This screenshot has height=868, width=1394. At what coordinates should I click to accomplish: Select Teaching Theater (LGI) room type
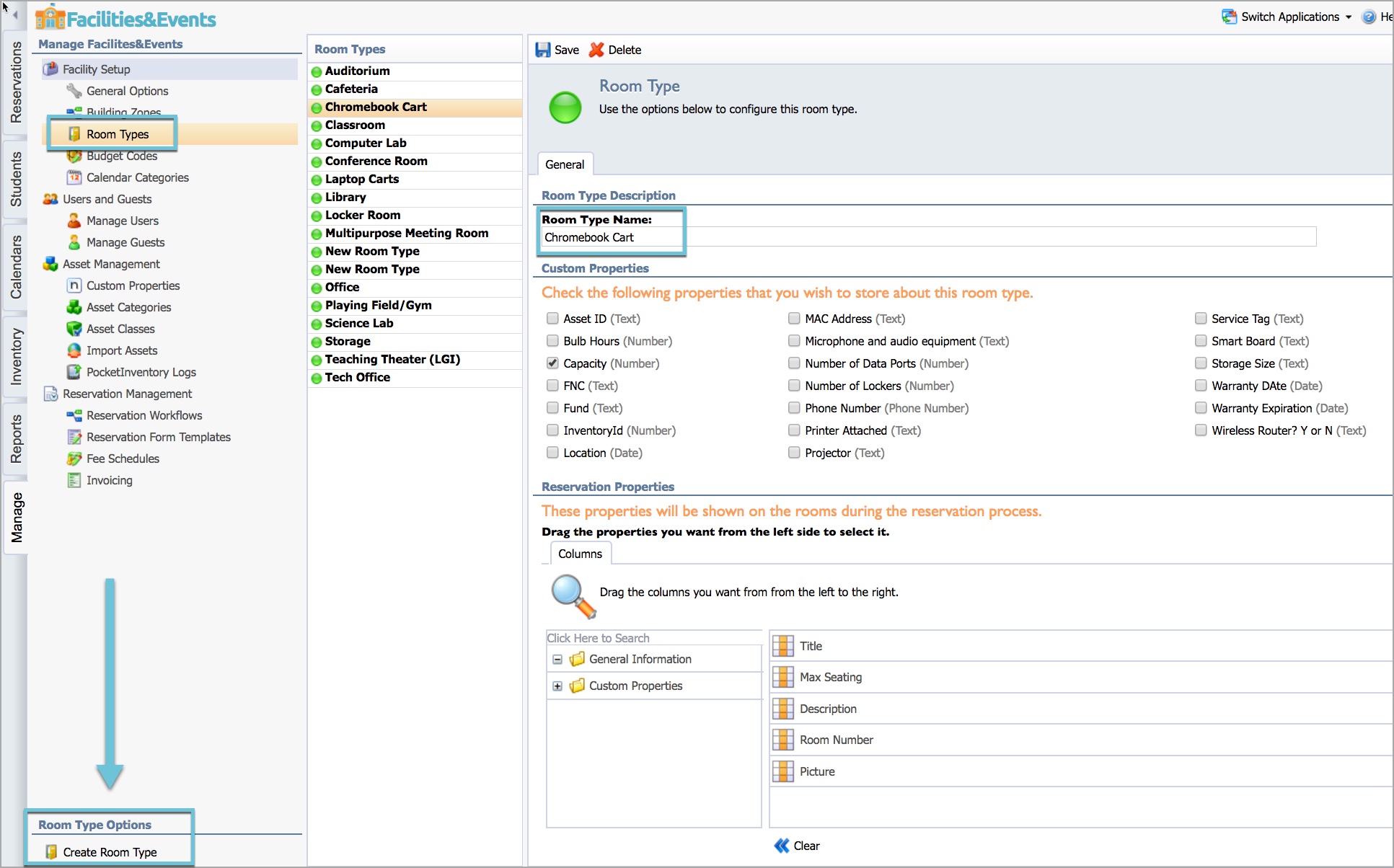click(x=415, y=360)
